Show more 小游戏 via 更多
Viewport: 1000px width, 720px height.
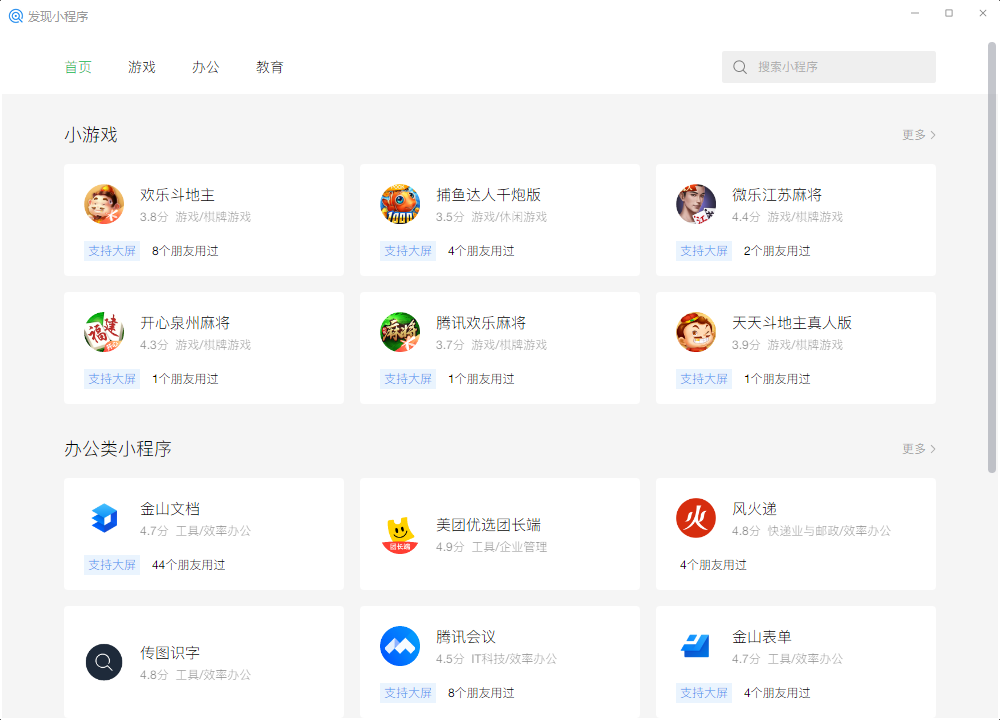coord(919,135)
